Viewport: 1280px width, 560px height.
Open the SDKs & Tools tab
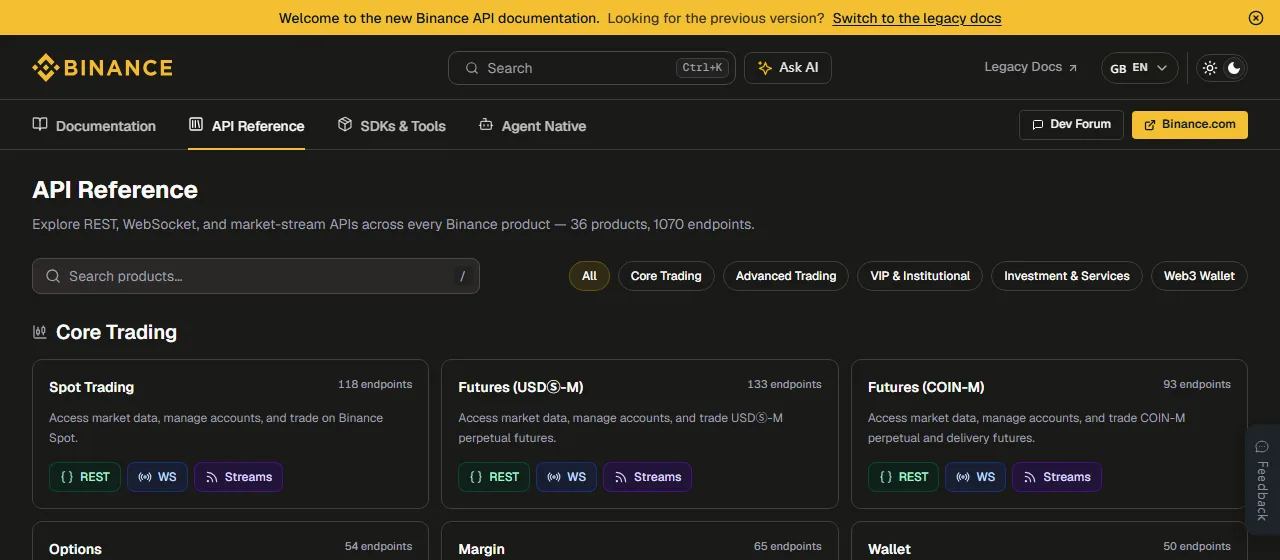pyautogui.click(x=391, y=126)
